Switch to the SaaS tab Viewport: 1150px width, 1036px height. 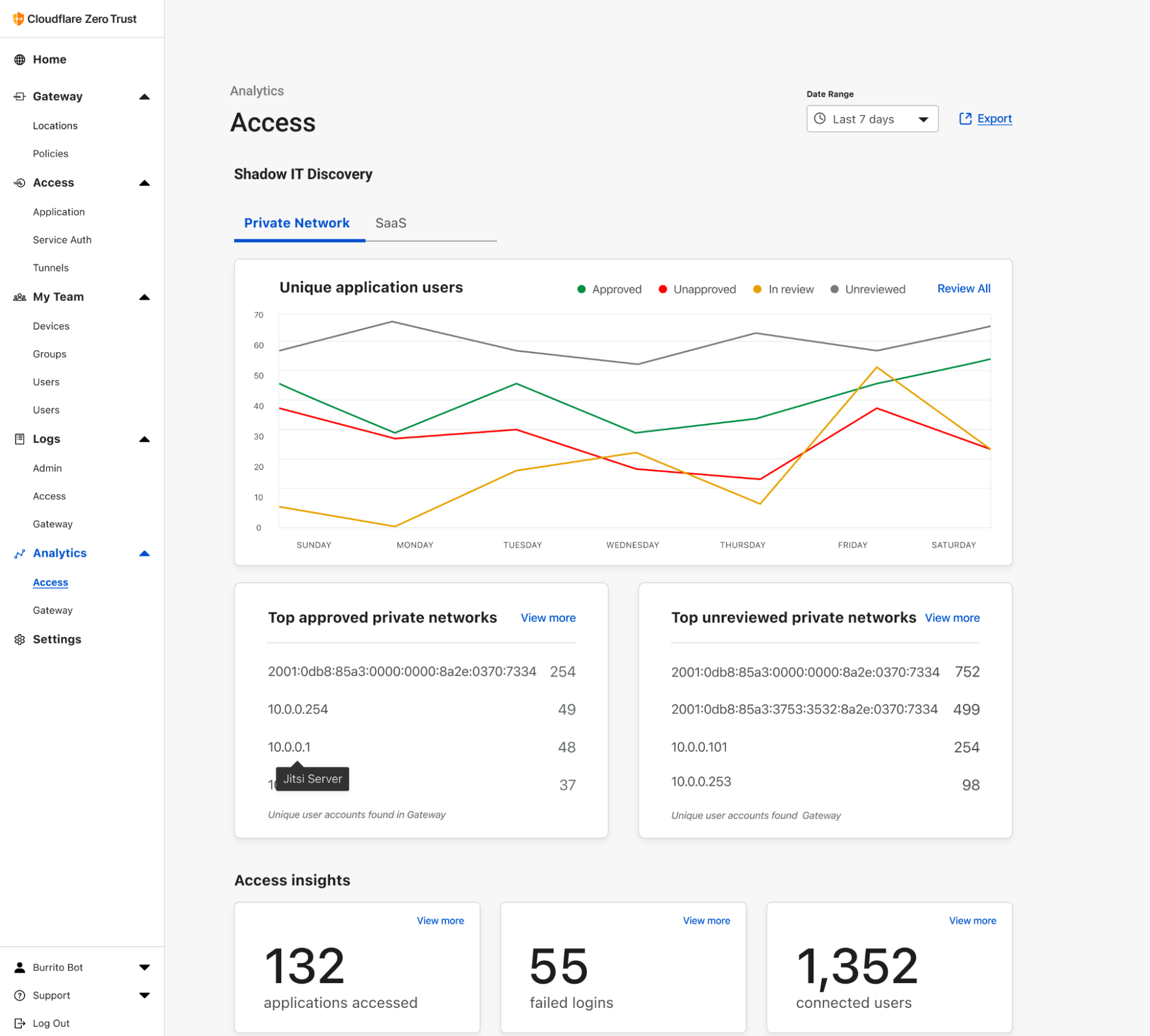[x=391, y=223]
